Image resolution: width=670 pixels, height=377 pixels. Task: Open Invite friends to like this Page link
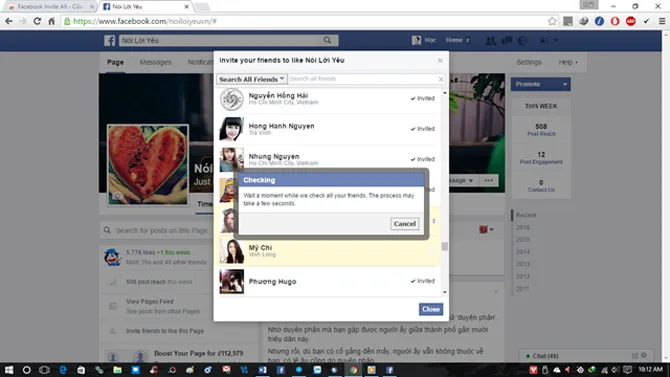click(x=165, y=331)
